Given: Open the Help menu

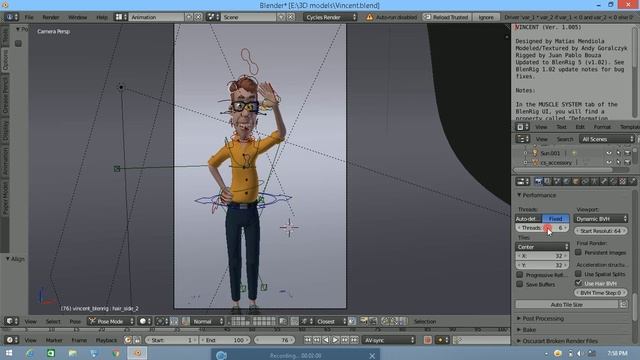Looking at the screenshot, I should click(102, 17).
